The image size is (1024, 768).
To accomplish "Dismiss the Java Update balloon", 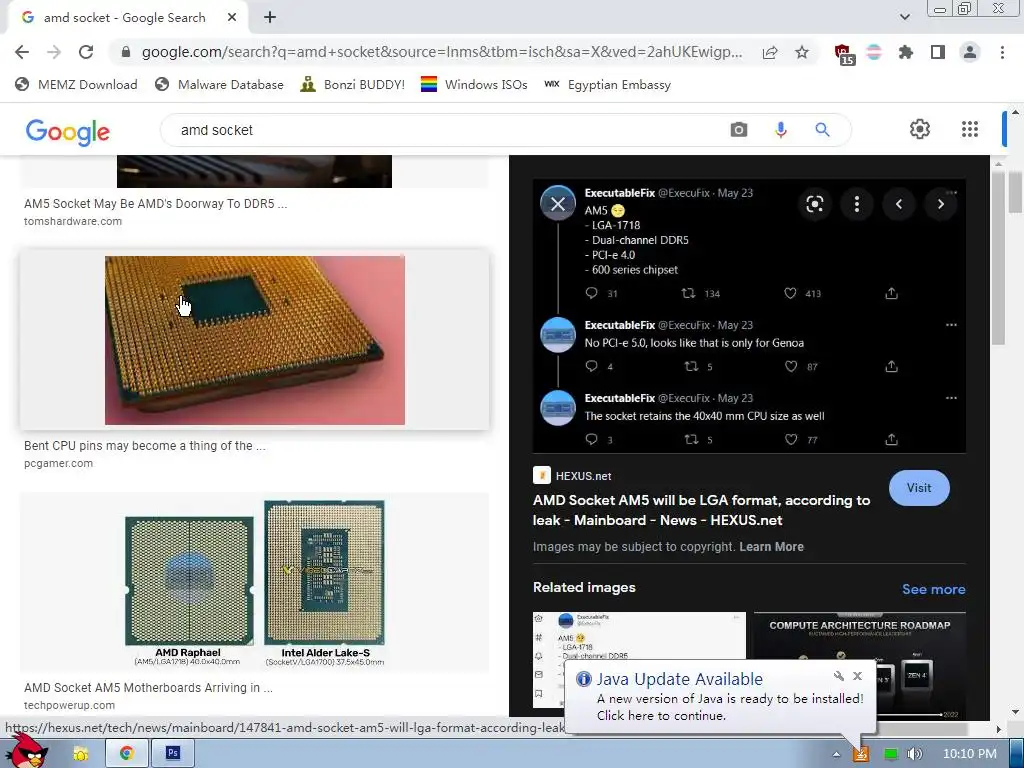I will click(x=857, y=676).
